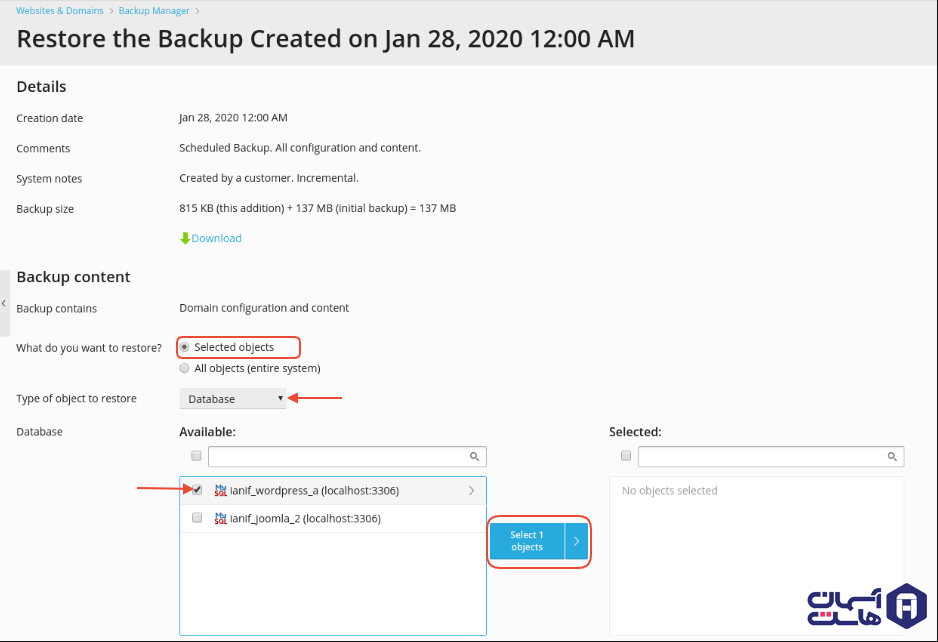The image size is (938, 642).
Task: Click the 'Domain configuration and content' value
Action: [x=264, y=308]
